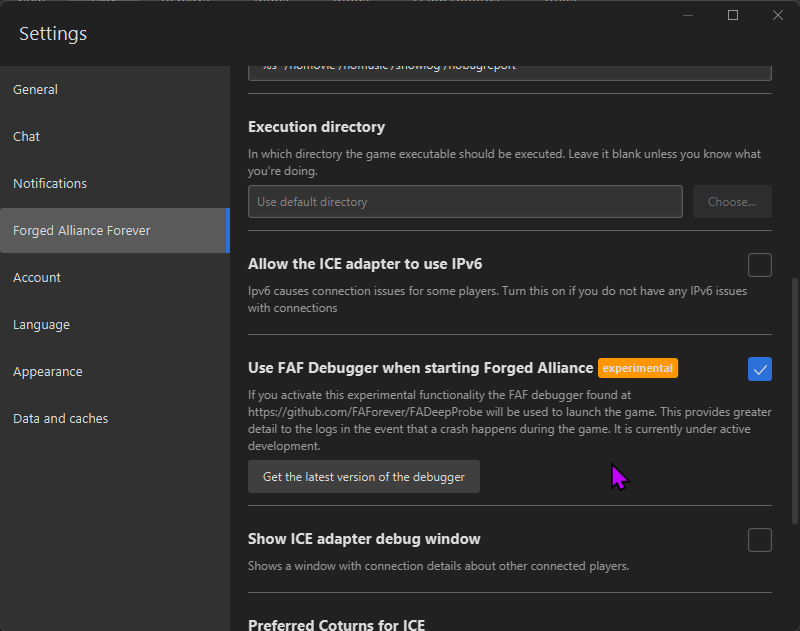The height and width of the screenshot is (631, 800).
Task: Select Forged Alliance Forever settings tab
Action: click(115, 231)
